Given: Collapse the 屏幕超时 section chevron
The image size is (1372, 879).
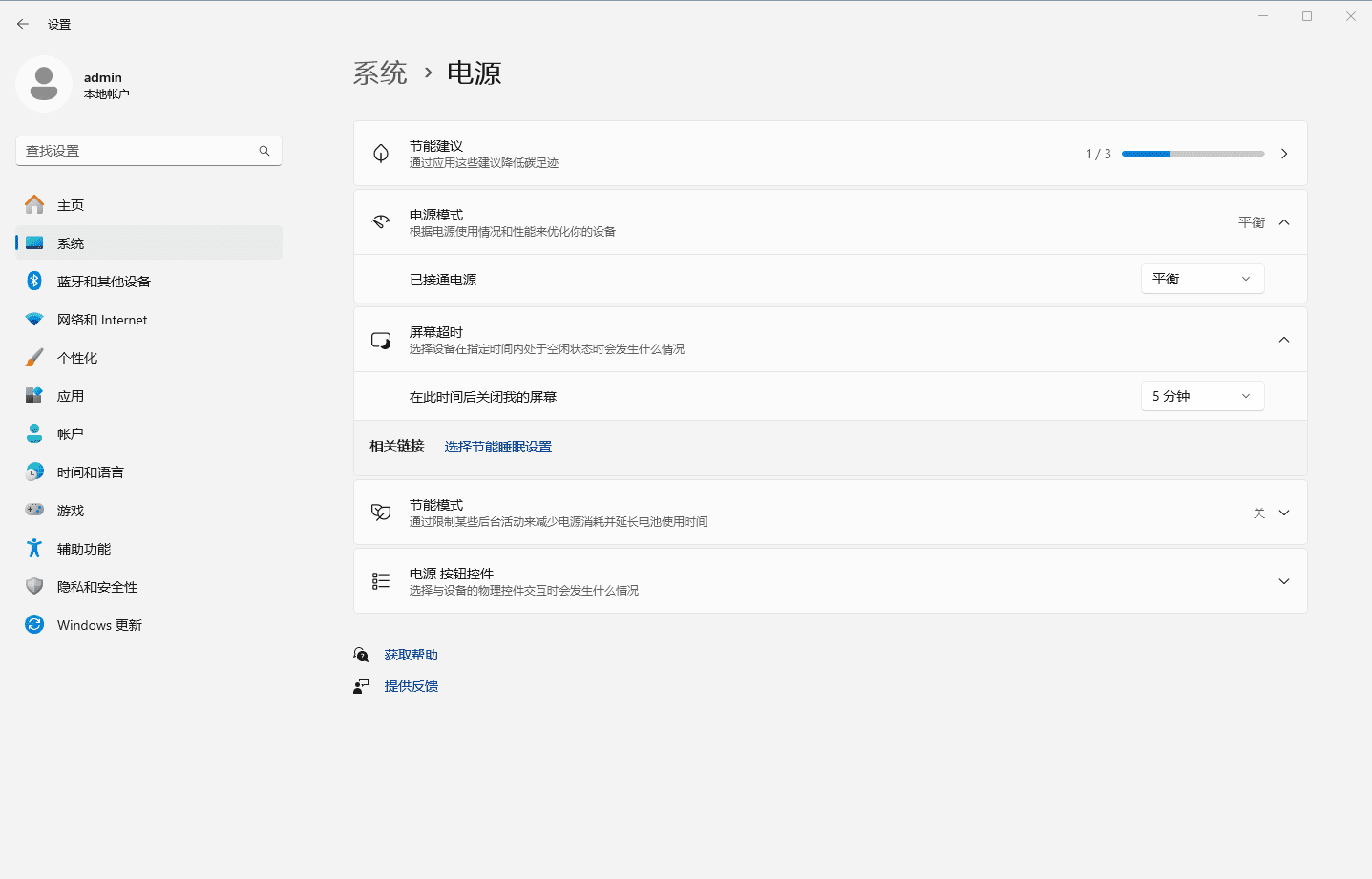Looking at the screenshot, I should pos(1284,340).
